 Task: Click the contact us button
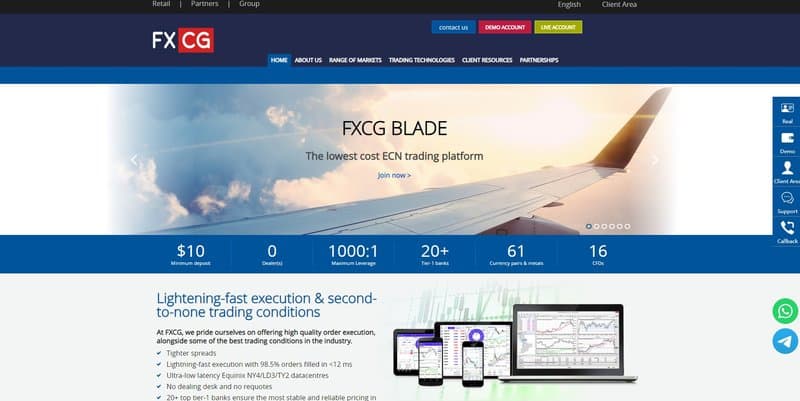(x=453, y=27)
